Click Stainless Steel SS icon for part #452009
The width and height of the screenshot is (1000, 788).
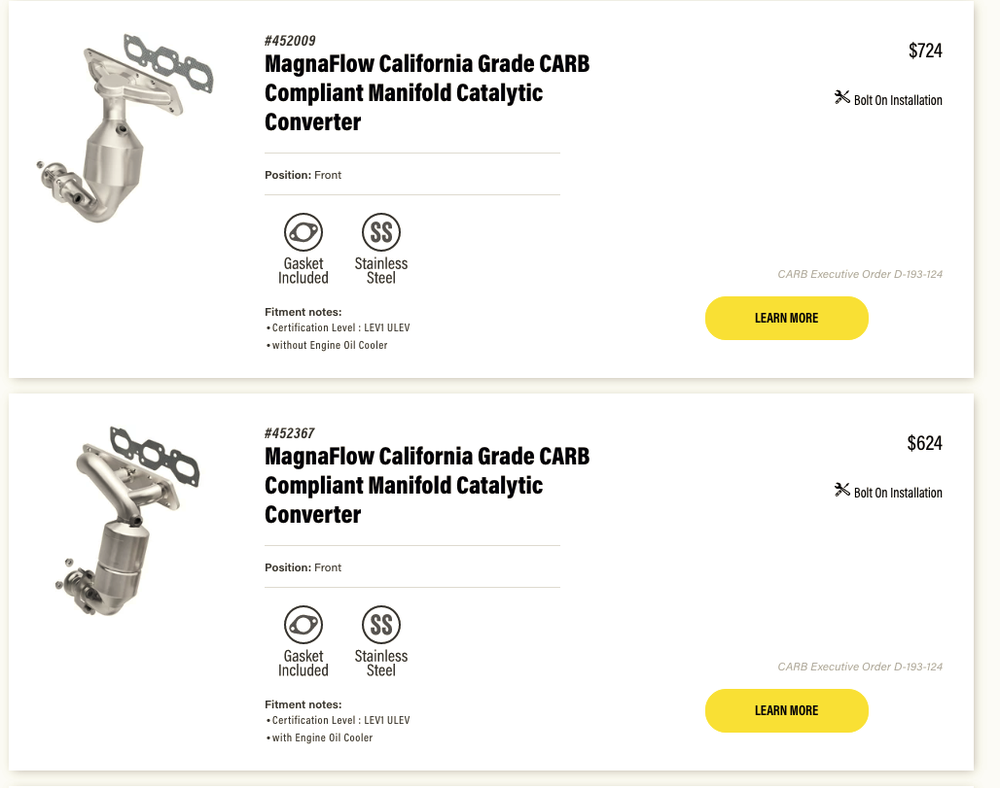(x=381, y=232)
